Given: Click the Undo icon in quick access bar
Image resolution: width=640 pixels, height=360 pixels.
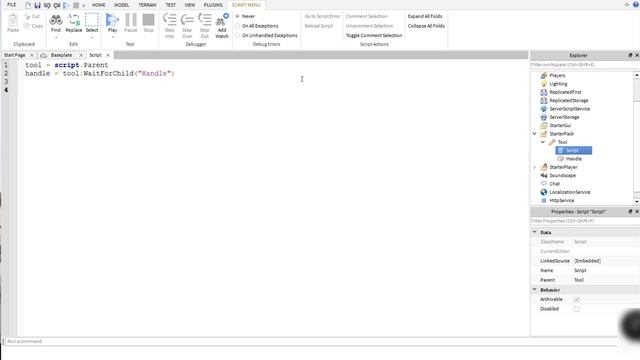Looking at the screenshot, I should click(x=47, y=5).
